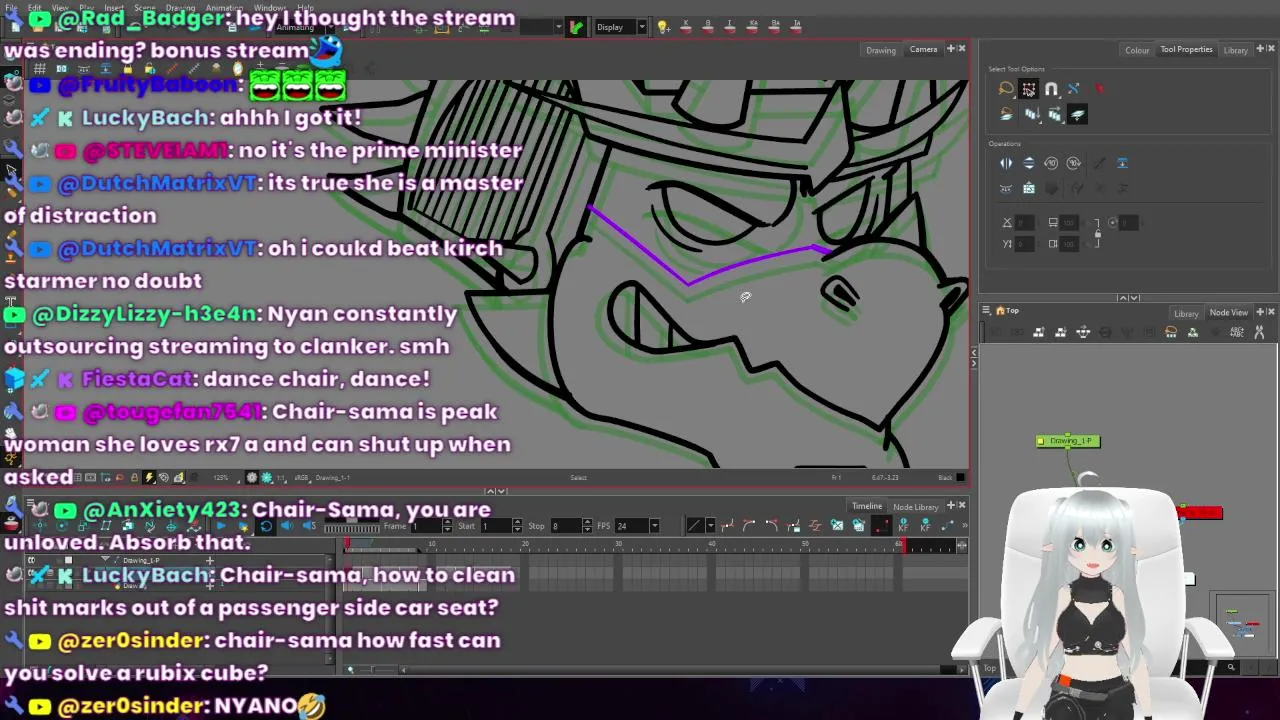Click the red pointer option icon
The image size is (1280, 720).
1099,89
